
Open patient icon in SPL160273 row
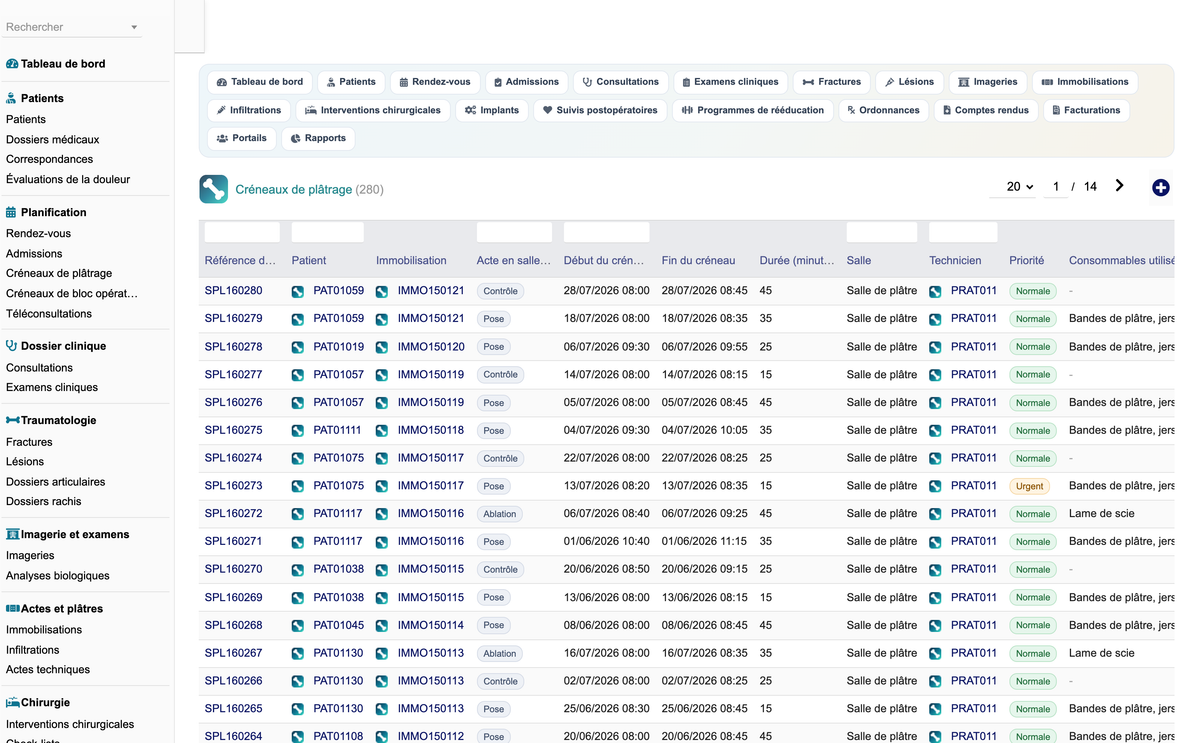pos(298,487)
